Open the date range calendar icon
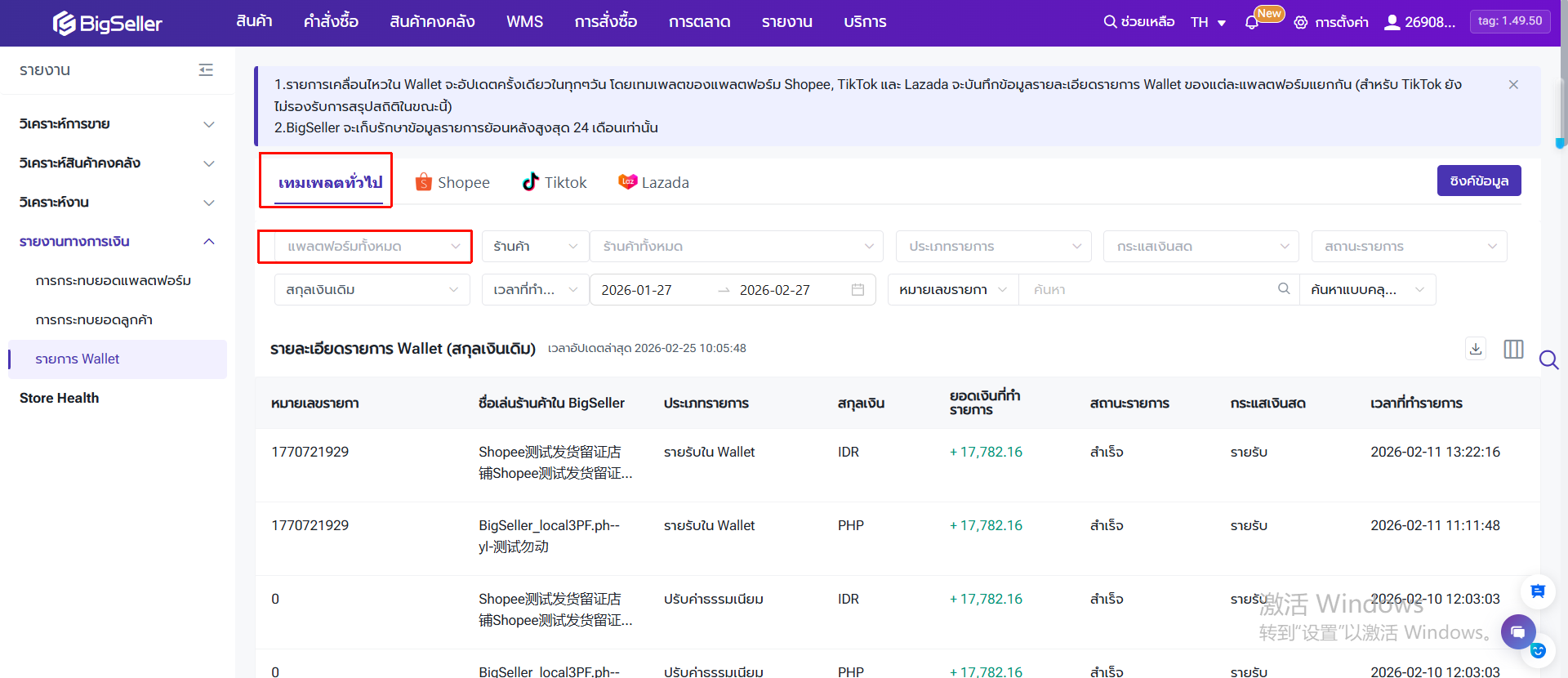This screenshot has width=1568, height=678. tap(857, 290)
